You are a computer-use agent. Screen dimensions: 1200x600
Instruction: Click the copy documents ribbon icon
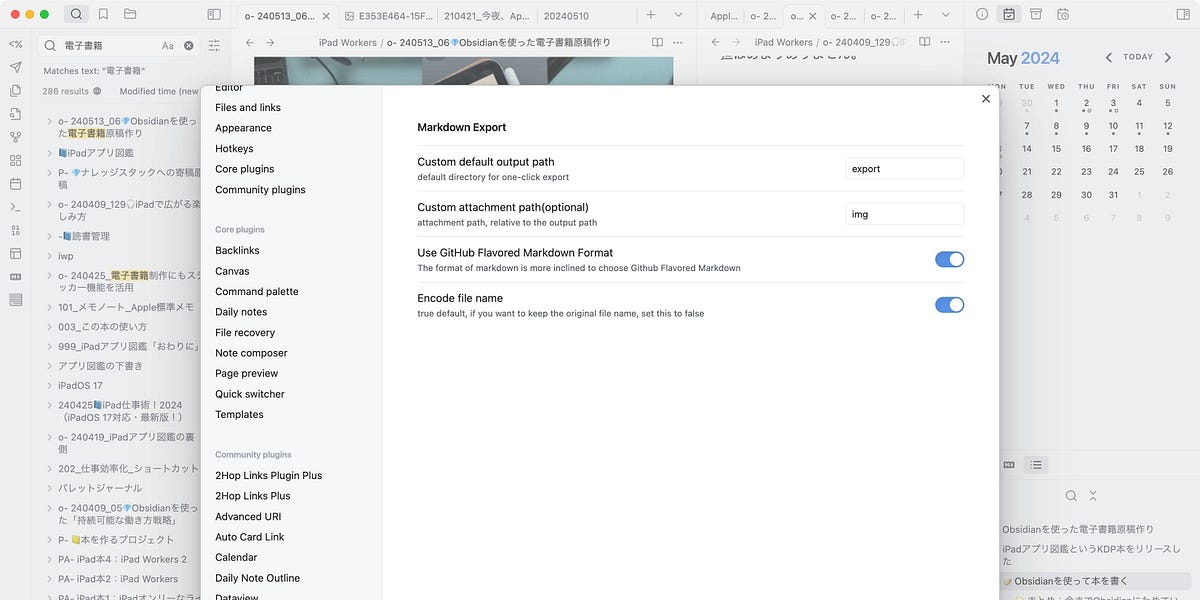coord(15,90)
